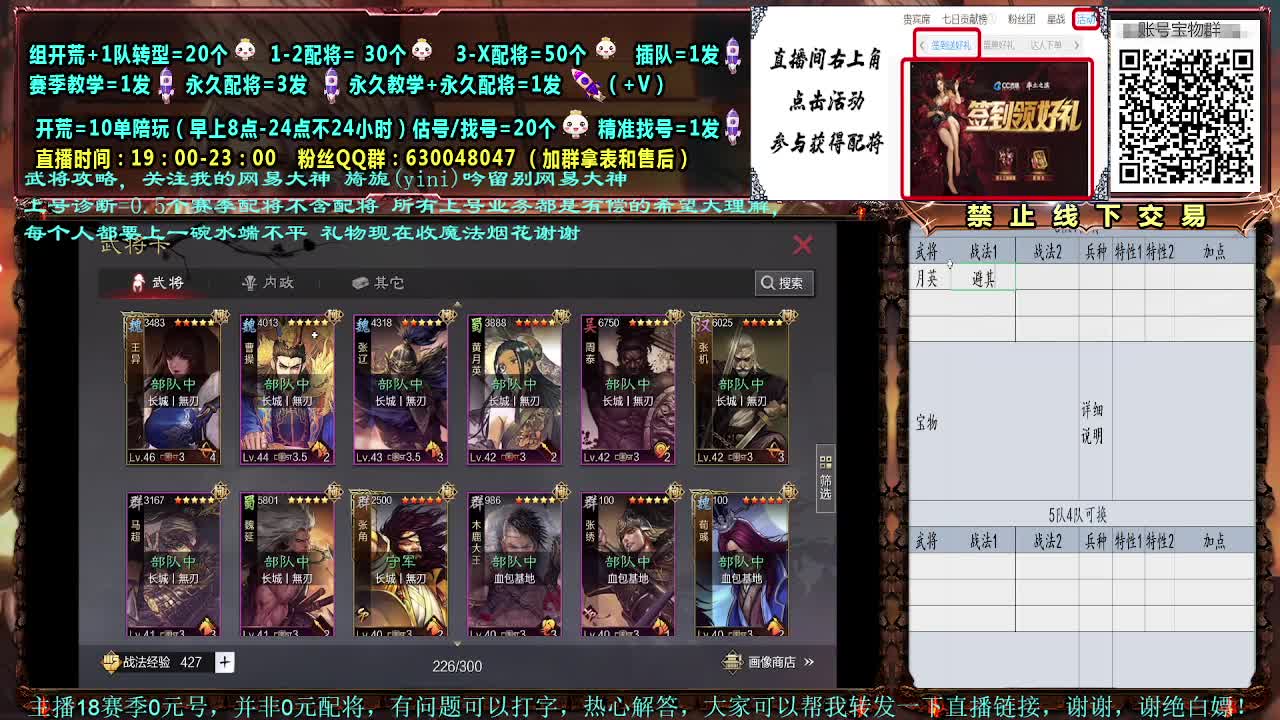Click the helmet icon on 武将 tab
This screenshot has width=1280, height=720.
[139, 283]
